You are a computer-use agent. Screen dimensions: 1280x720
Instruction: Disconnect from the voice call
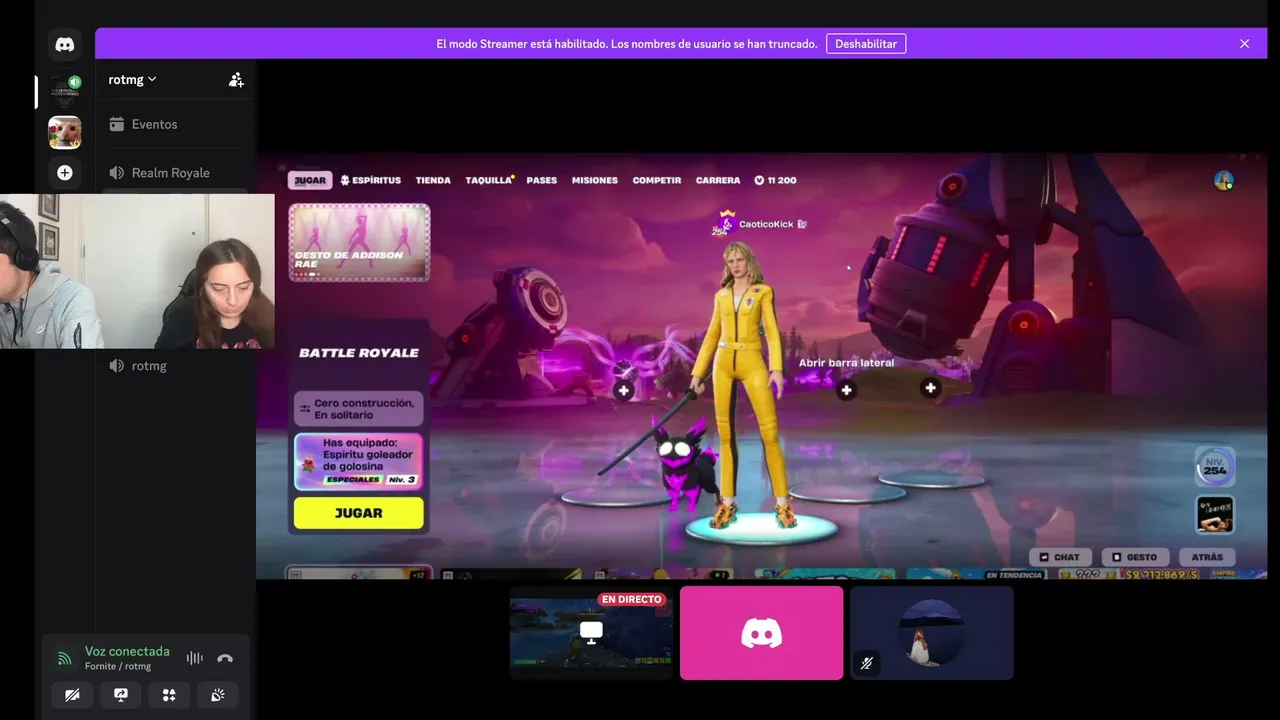tap(225, 658)
